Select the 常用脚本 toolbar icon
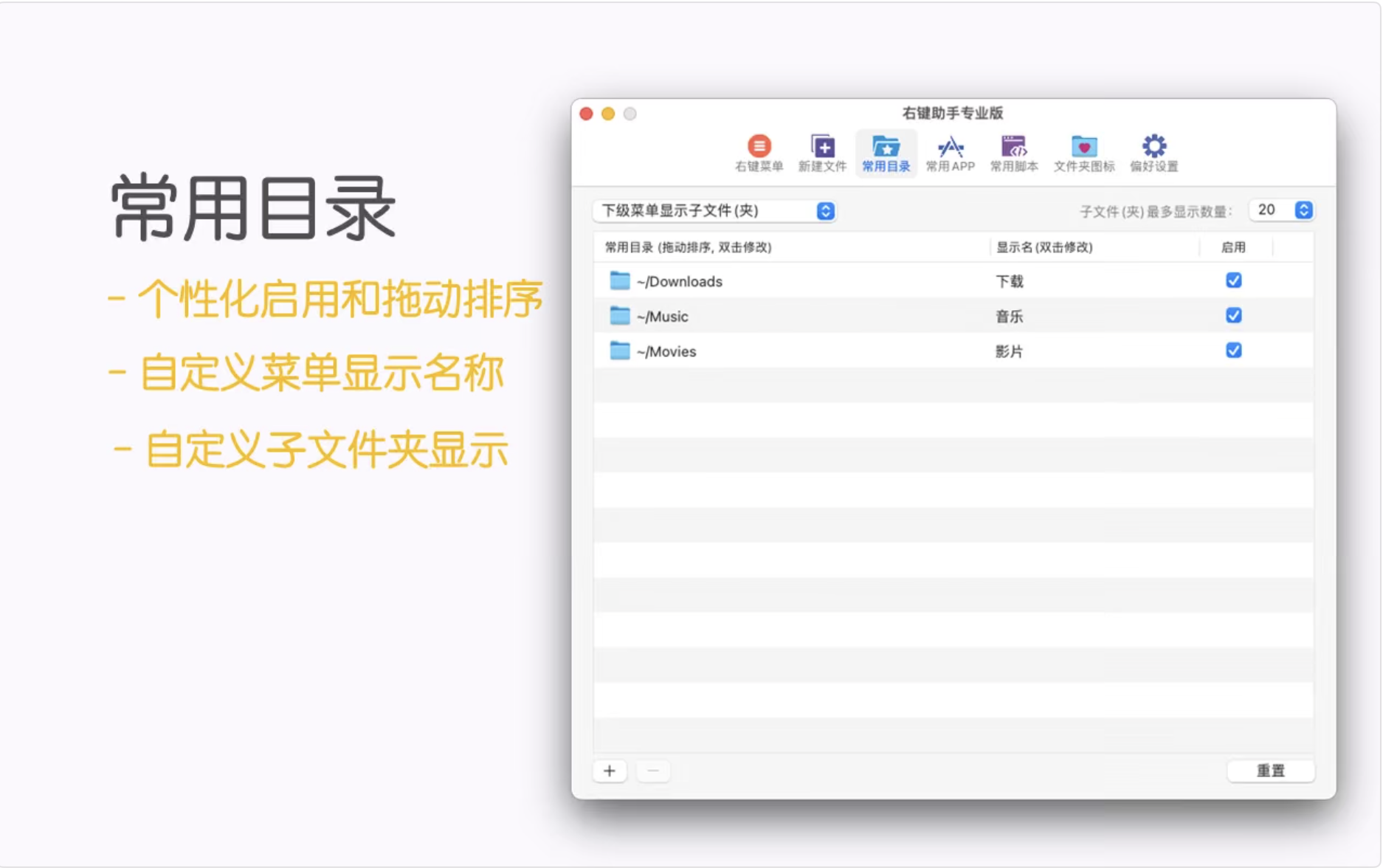1383x868 pixels. point(1013,151)
